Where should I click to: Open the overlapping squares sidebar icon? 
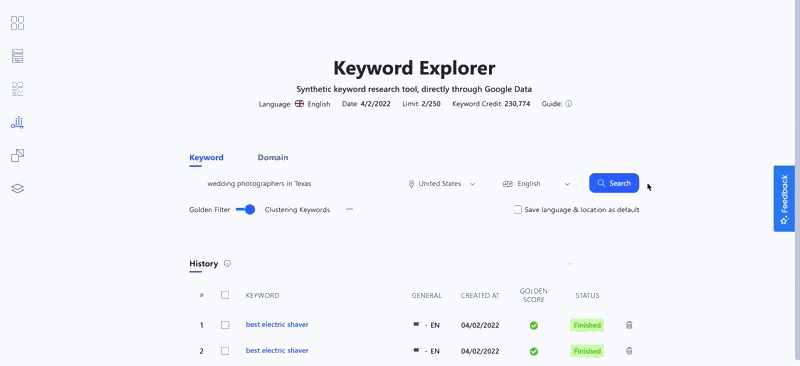click(17, 155)
